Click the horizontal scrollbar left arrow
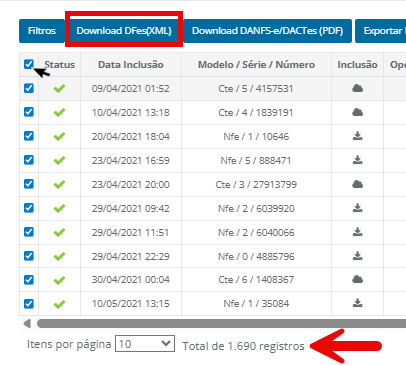This screenshot has width=406, height=366. [x=27, y=323]
